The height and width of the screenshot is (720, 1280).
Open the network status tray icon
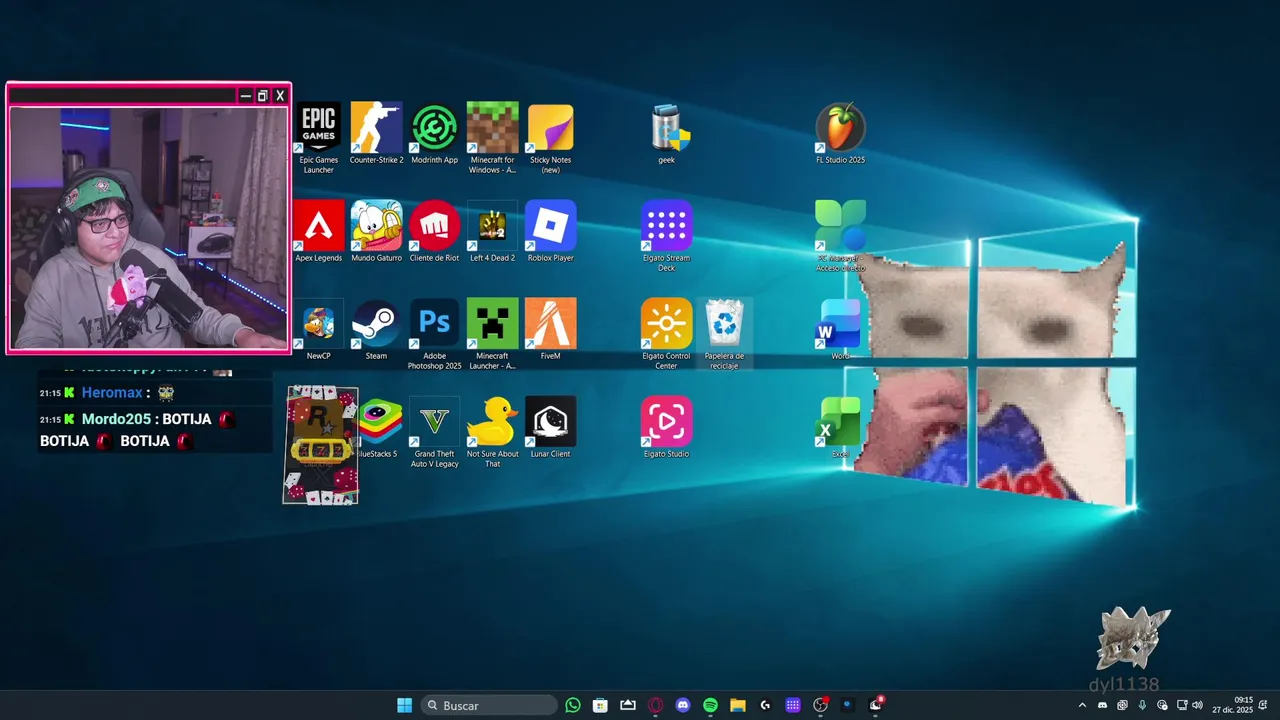click(x=1182, y=705)
